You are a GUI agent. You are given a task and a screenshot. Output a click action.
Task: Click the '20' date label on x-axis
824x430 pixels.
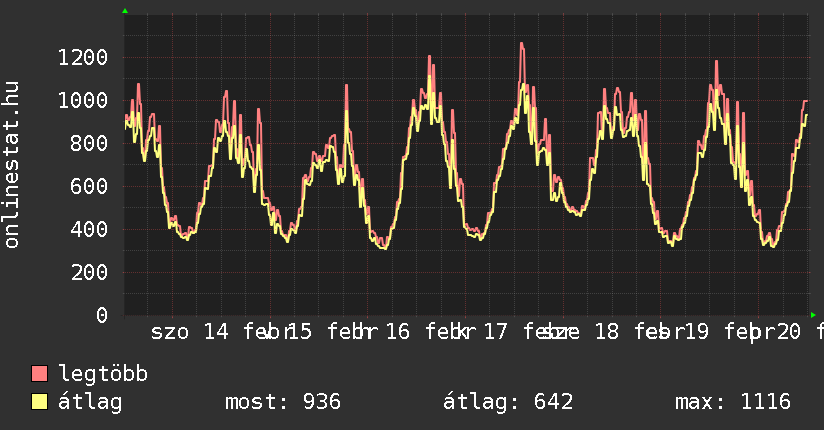789,331
